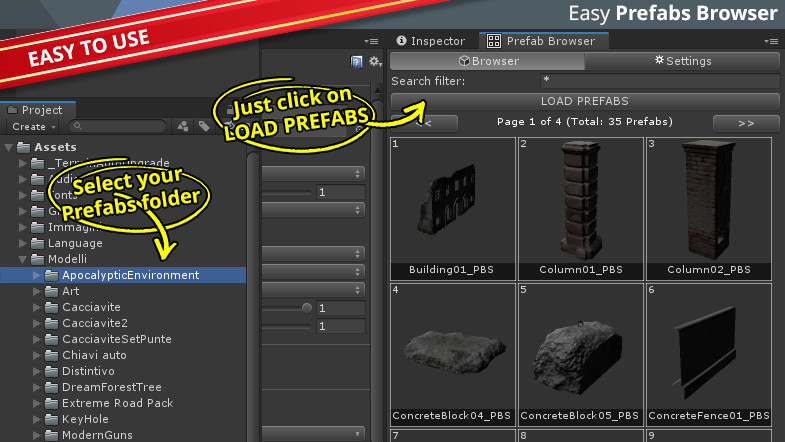
Task: Open the Create dropdown menu
Action: click(x=34, y=127)
